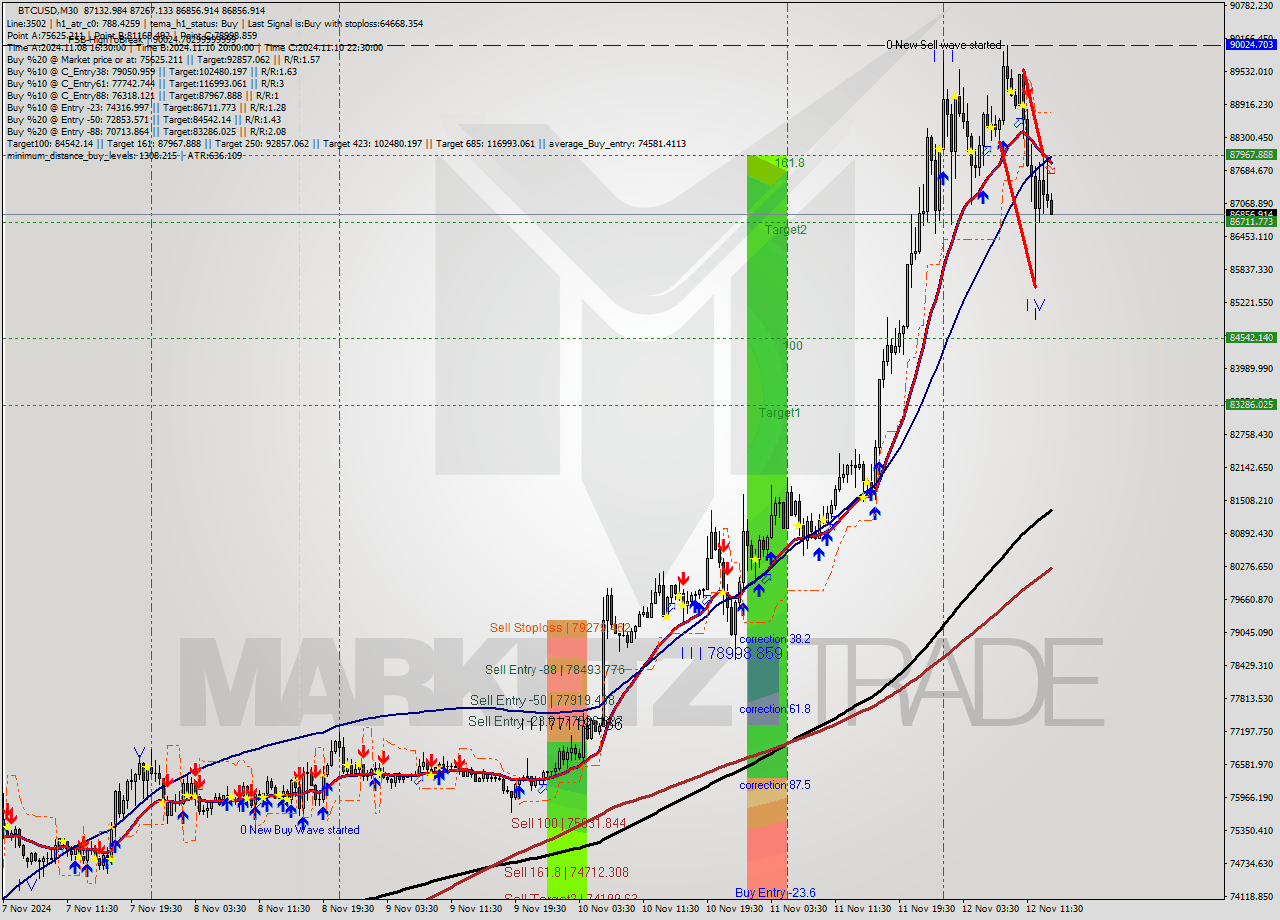Click the '8 Nov 03:30' time label
This screenshot has height=920, width=1280.
pyautogui.click(x=222, y=909)
